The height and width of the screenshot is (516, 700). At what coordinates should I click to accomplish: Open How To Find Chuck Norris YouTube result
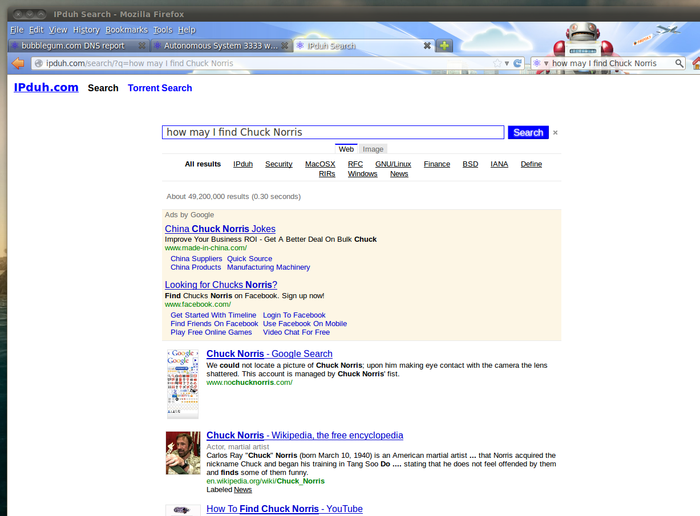click(x=284, y=509)
